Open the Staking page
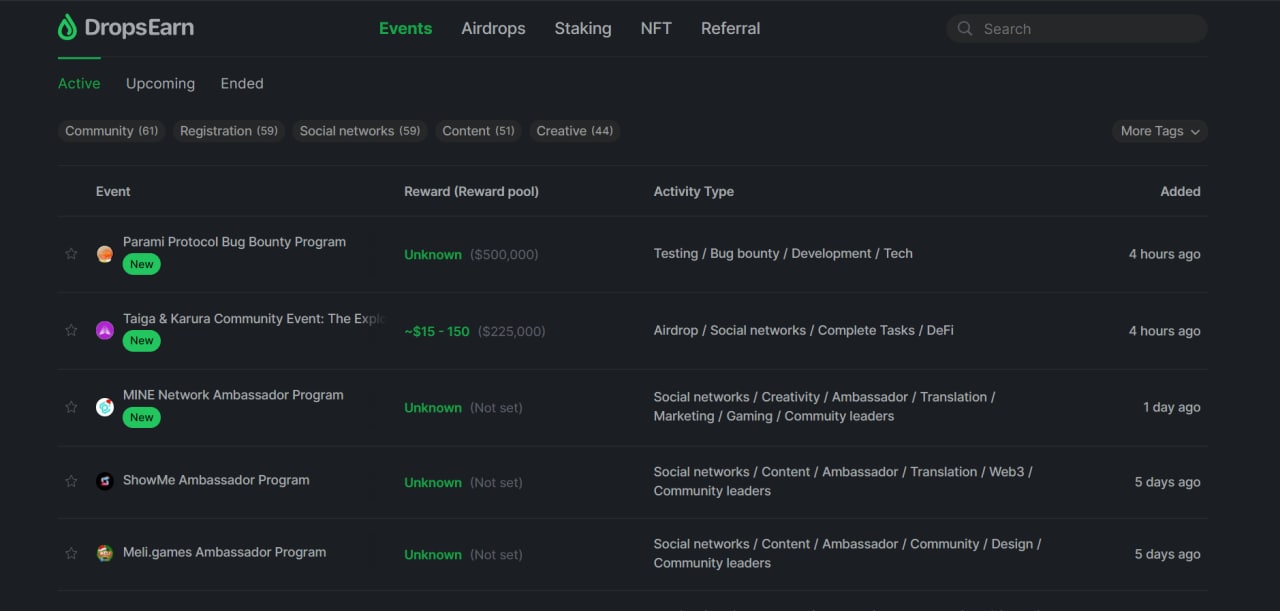 click(x=583, y=28)
